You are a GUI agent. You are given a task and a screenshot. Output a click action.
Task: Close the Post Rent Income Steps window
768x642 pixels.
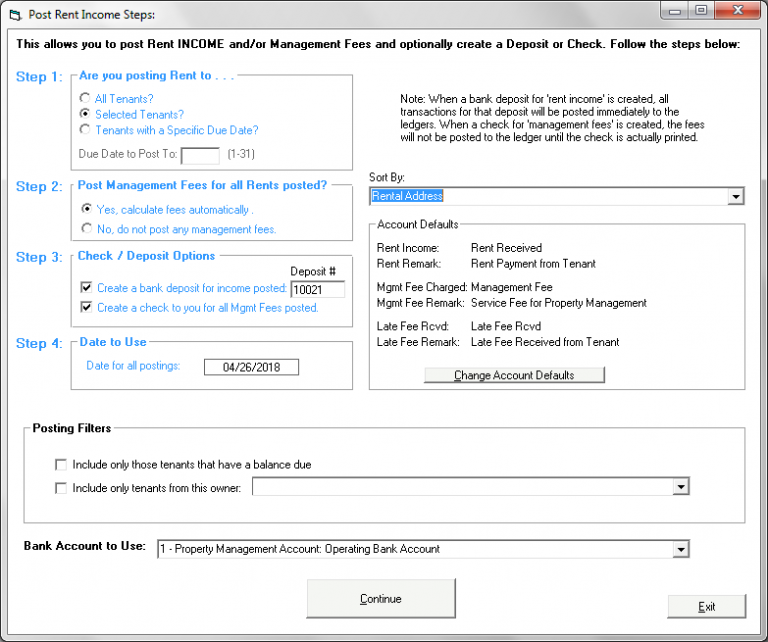[x=738, y=10]
